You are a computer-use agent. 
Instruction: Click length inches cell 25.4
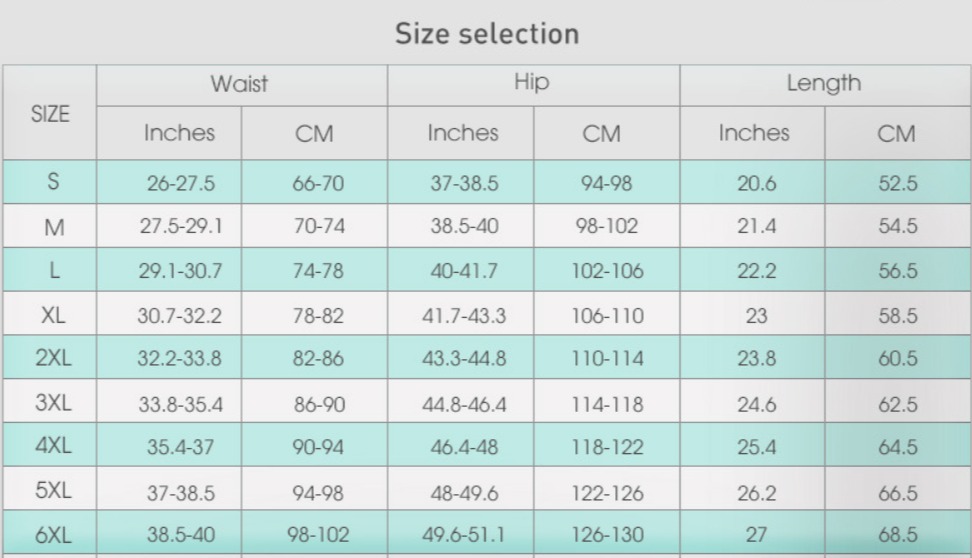[x=756, y=447]
